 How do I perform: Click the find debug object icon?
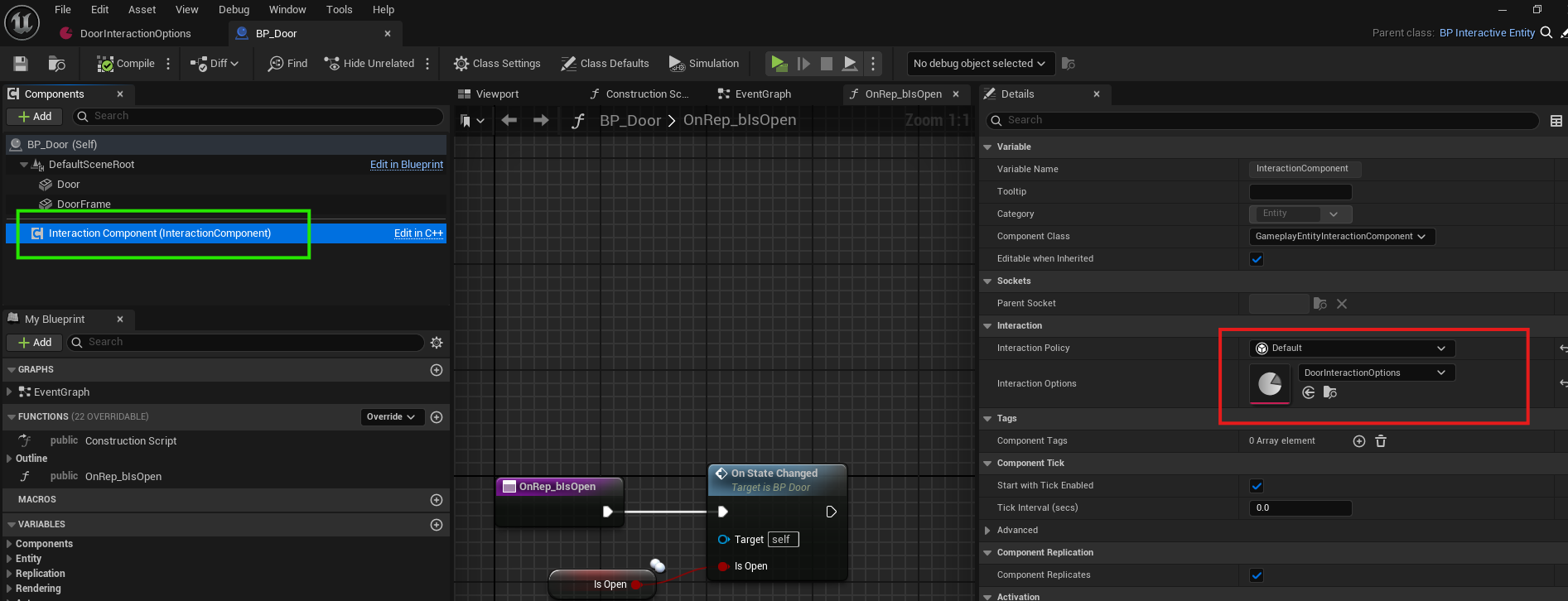[x=1069, y=64]
